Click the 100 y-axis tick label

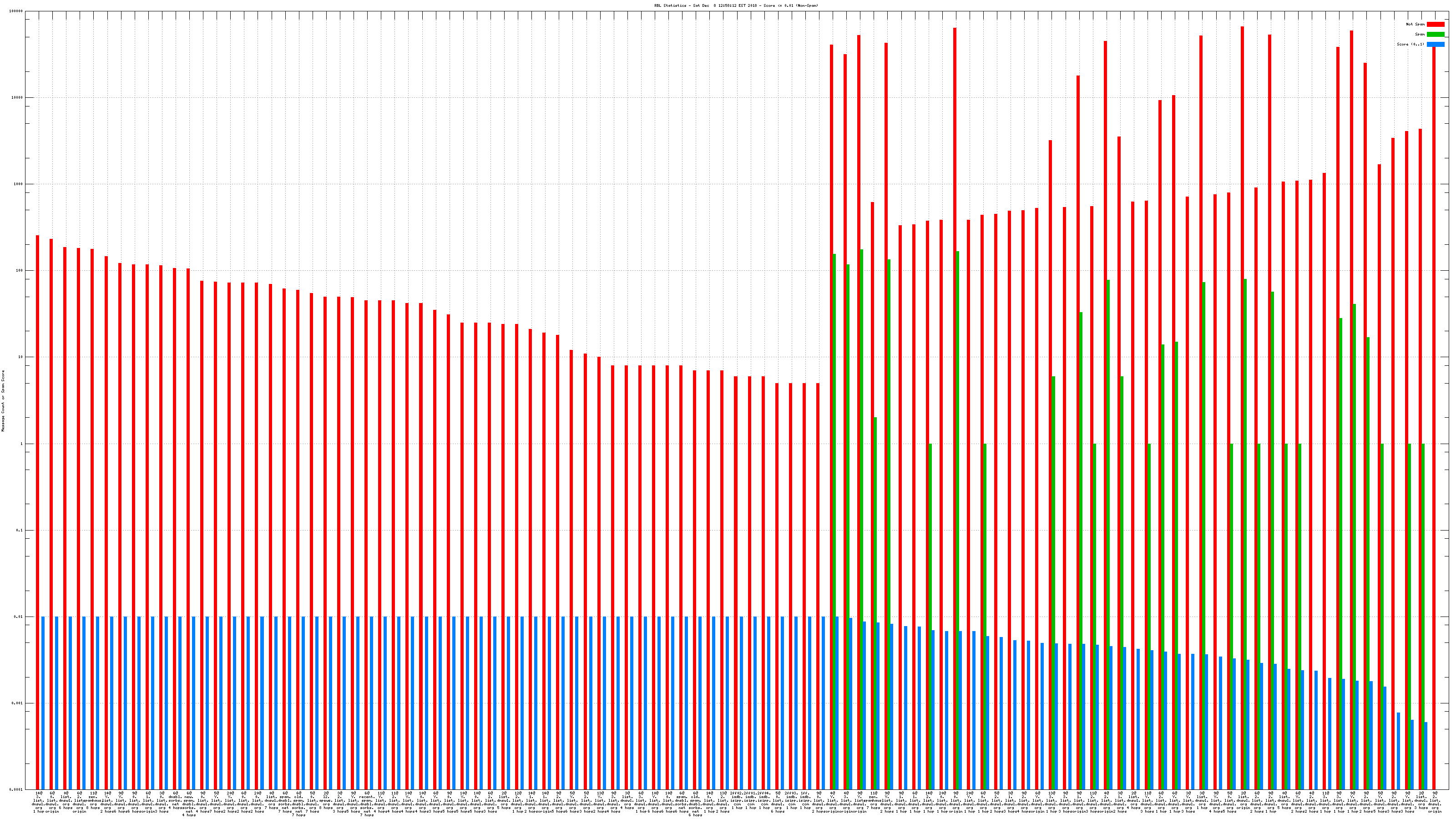point(19,271)
